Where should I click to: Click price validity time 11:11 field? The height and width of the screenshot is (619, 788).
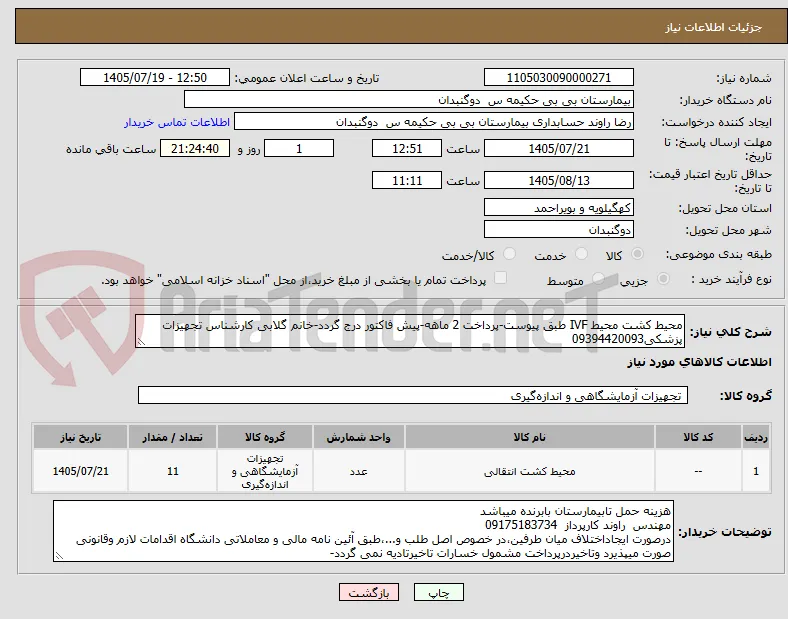pyautogui.click(x=407, y=180)
